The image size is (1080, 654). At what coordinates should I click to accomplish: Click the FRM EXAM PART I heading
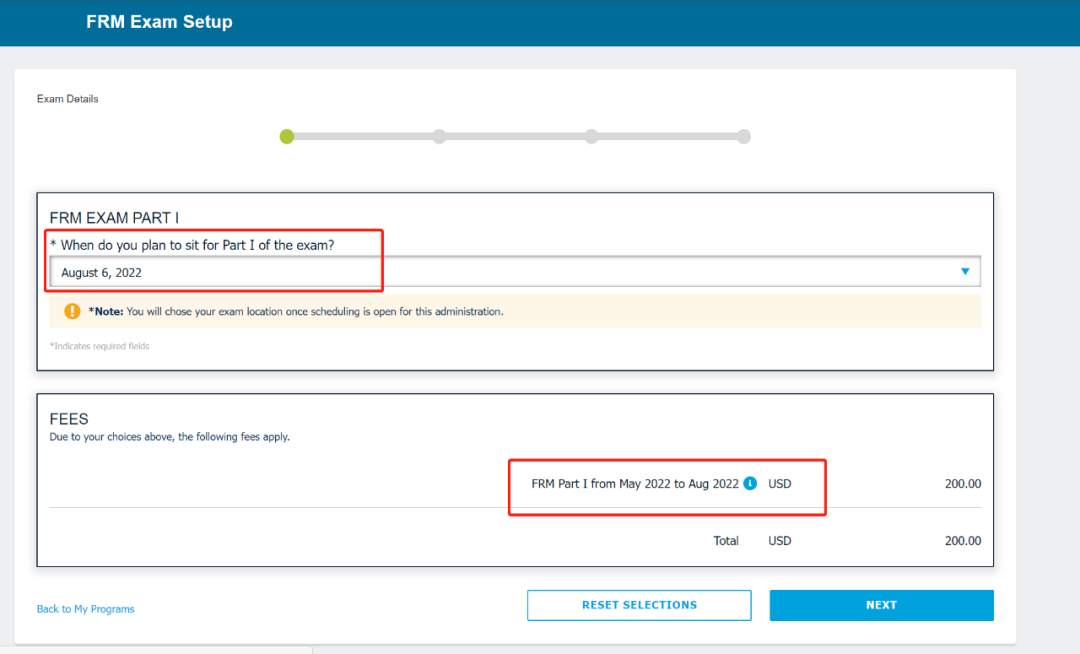coord(114,218)
